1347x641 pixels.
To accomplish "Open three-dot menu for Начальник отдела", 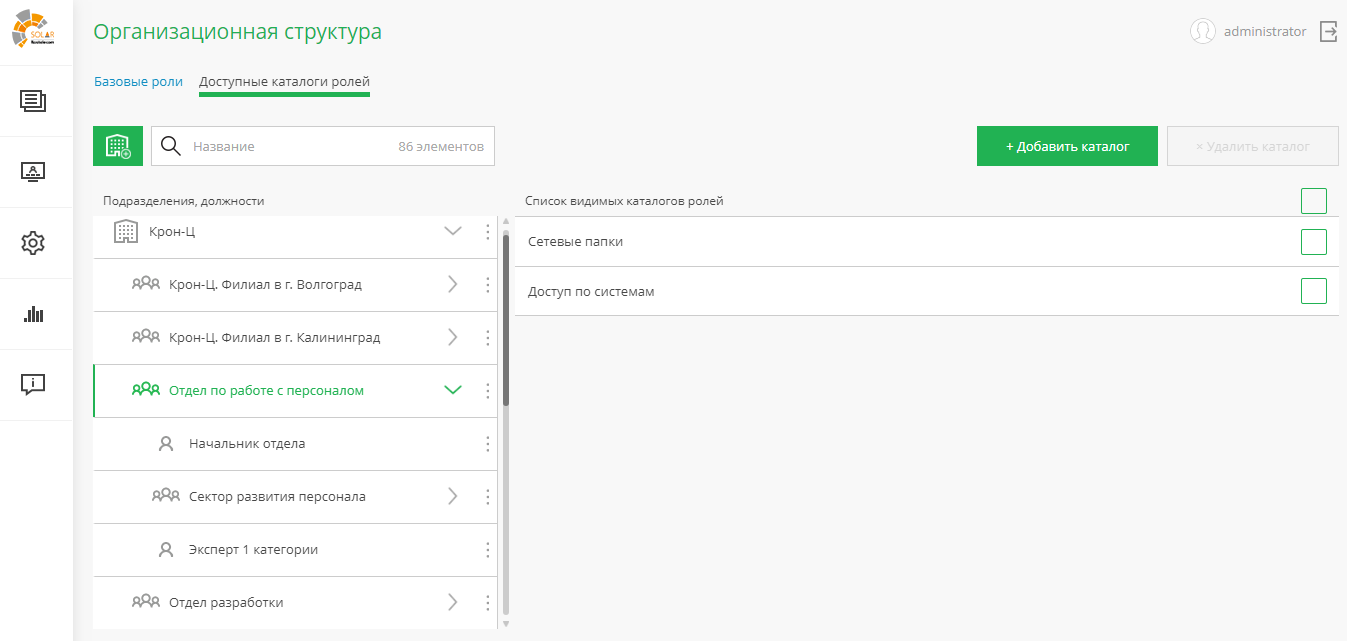I will 488,444.
